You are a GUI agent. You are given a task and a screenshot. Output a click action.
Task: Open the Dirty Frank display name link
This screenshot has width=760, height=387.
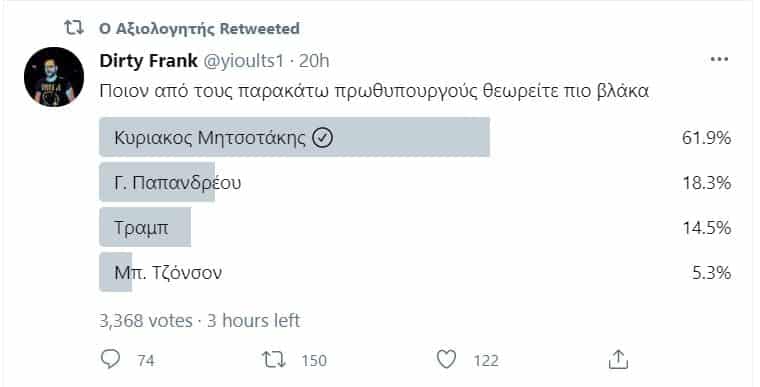point(148,61)
